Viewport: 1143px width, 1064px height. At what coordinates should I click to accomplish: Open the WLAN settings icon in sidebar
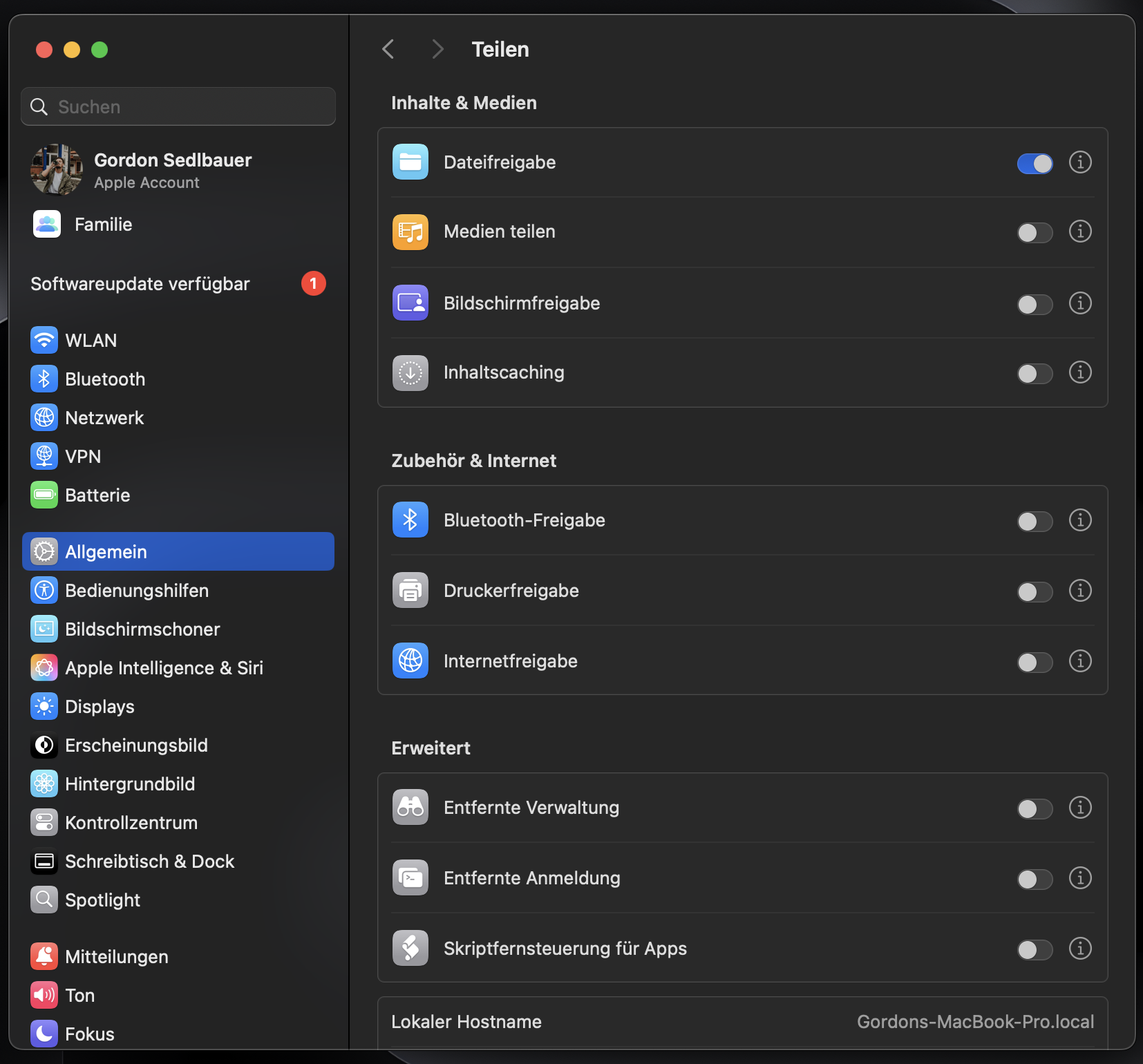[x=44, y=340]
